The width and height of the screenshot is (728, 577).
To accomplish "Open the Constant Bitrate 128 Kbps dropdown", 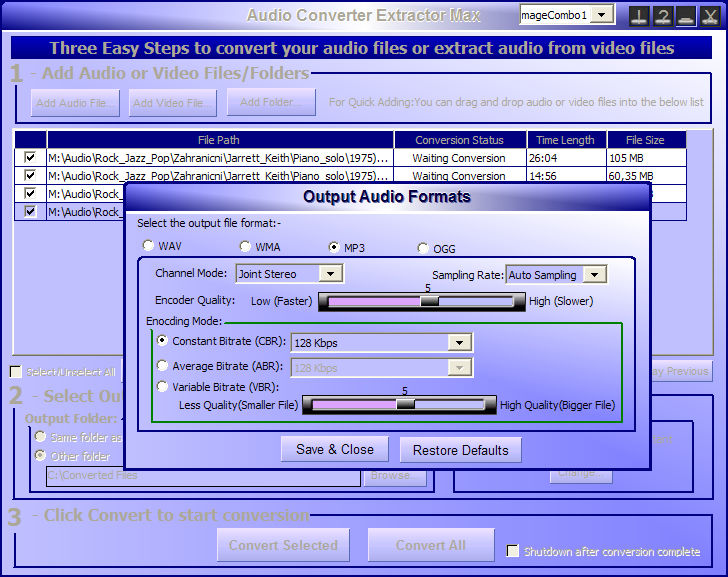I will point(460,343).
